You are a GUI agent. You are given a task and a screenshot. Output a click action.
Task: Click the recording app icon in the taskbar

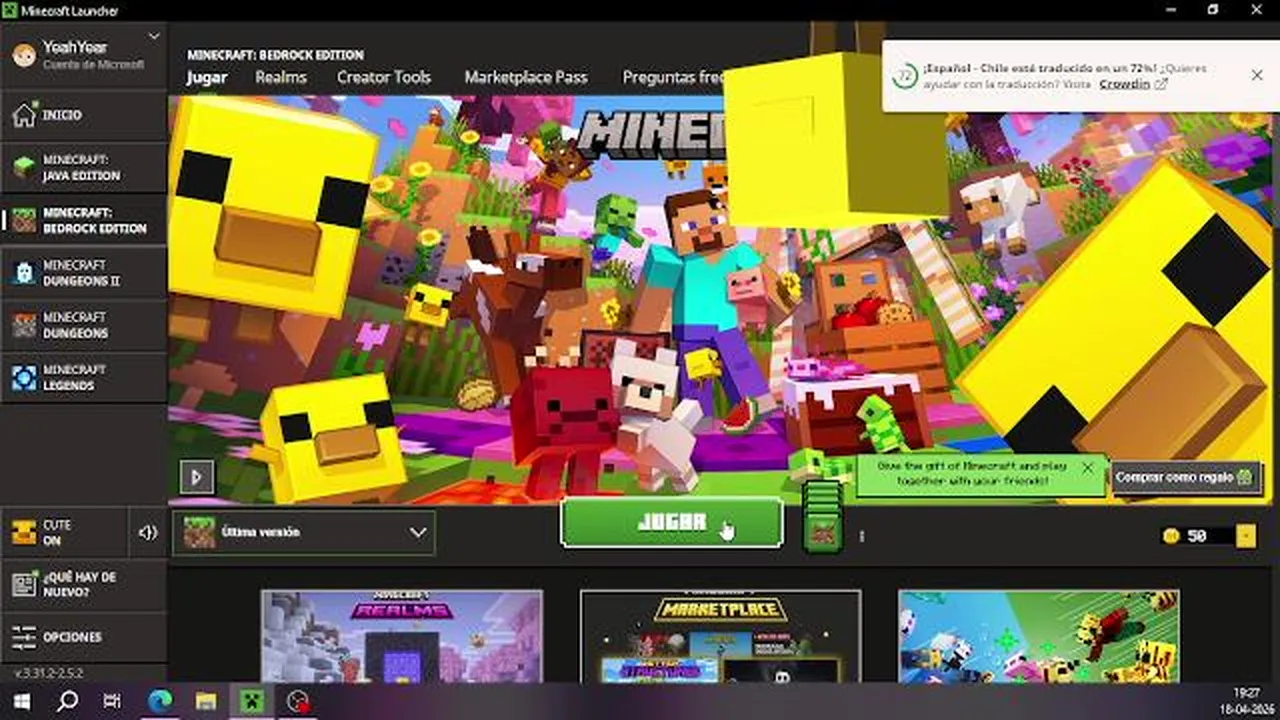point(297,702)
